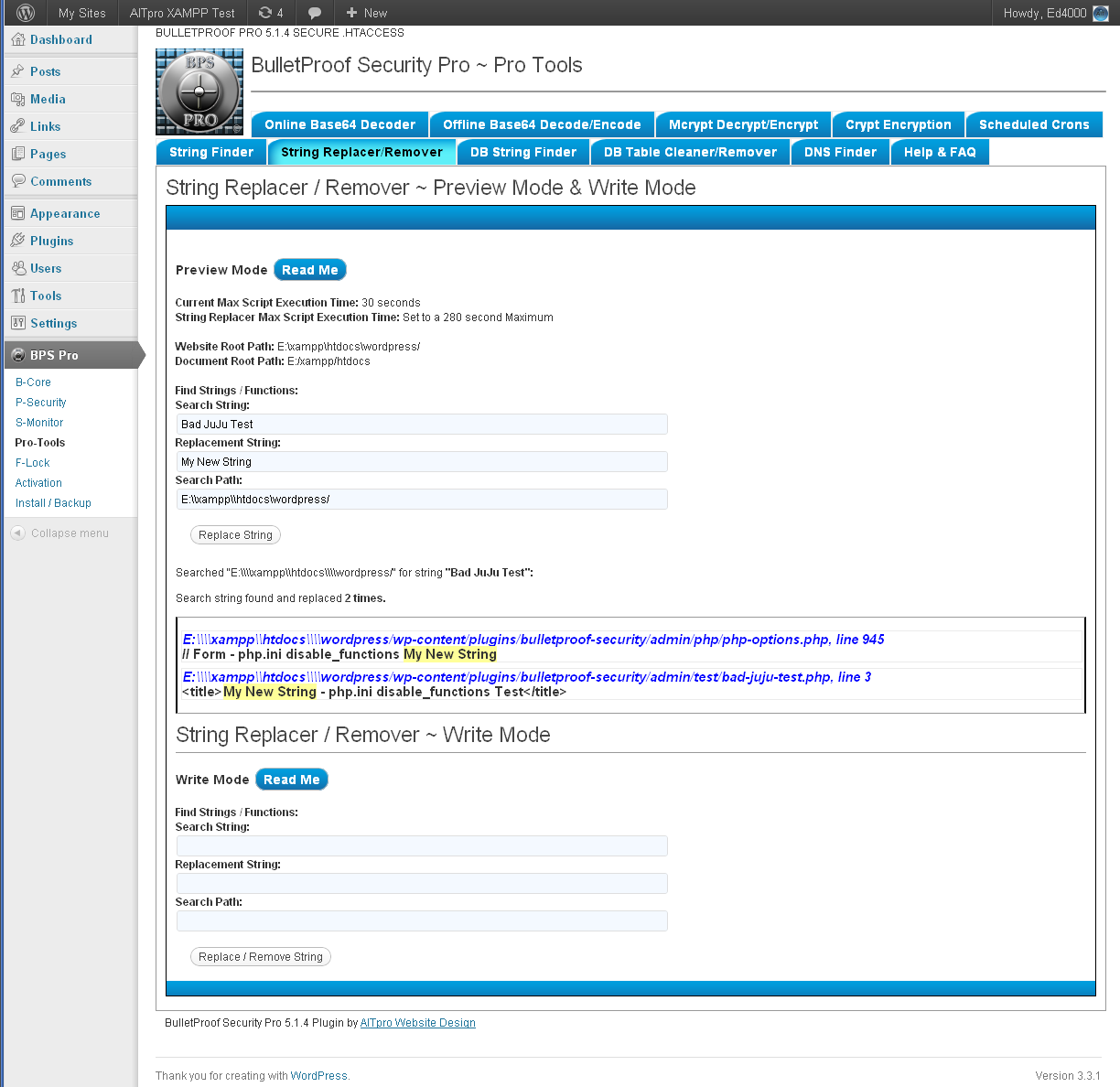Image resolution: width=1120 pixels, height=1087 pixels.
Task: Switch to the DB String Finder tab
Action: [x=523, y=152]
